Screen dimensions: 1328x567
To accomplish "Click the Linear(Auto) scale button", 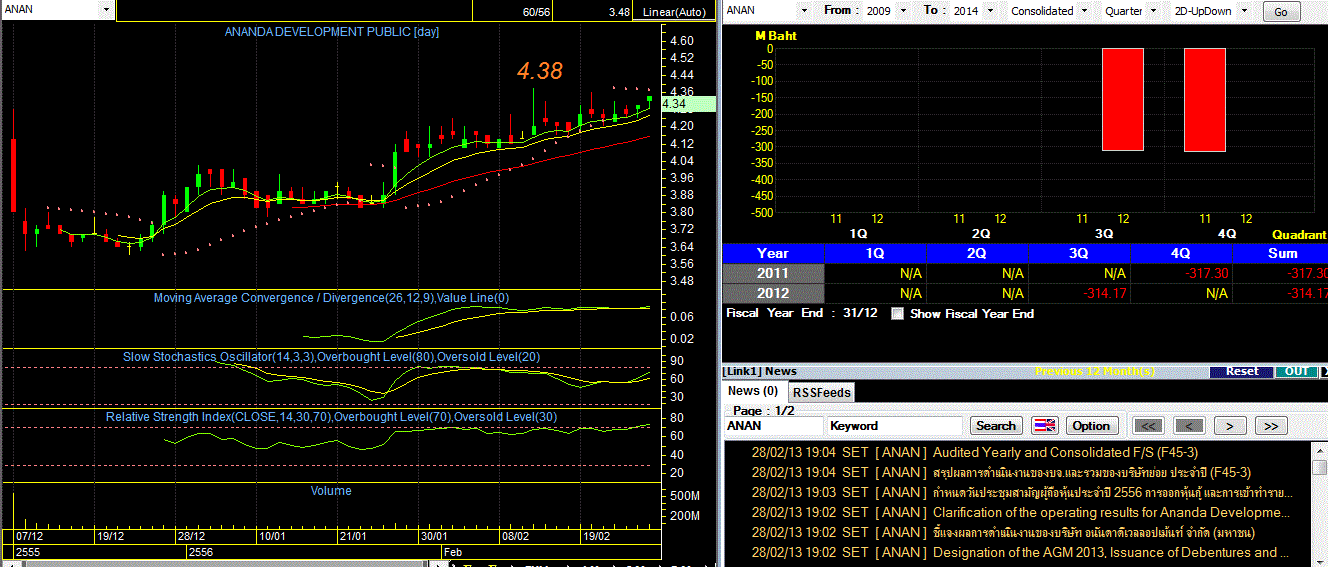I will point(674,12).
